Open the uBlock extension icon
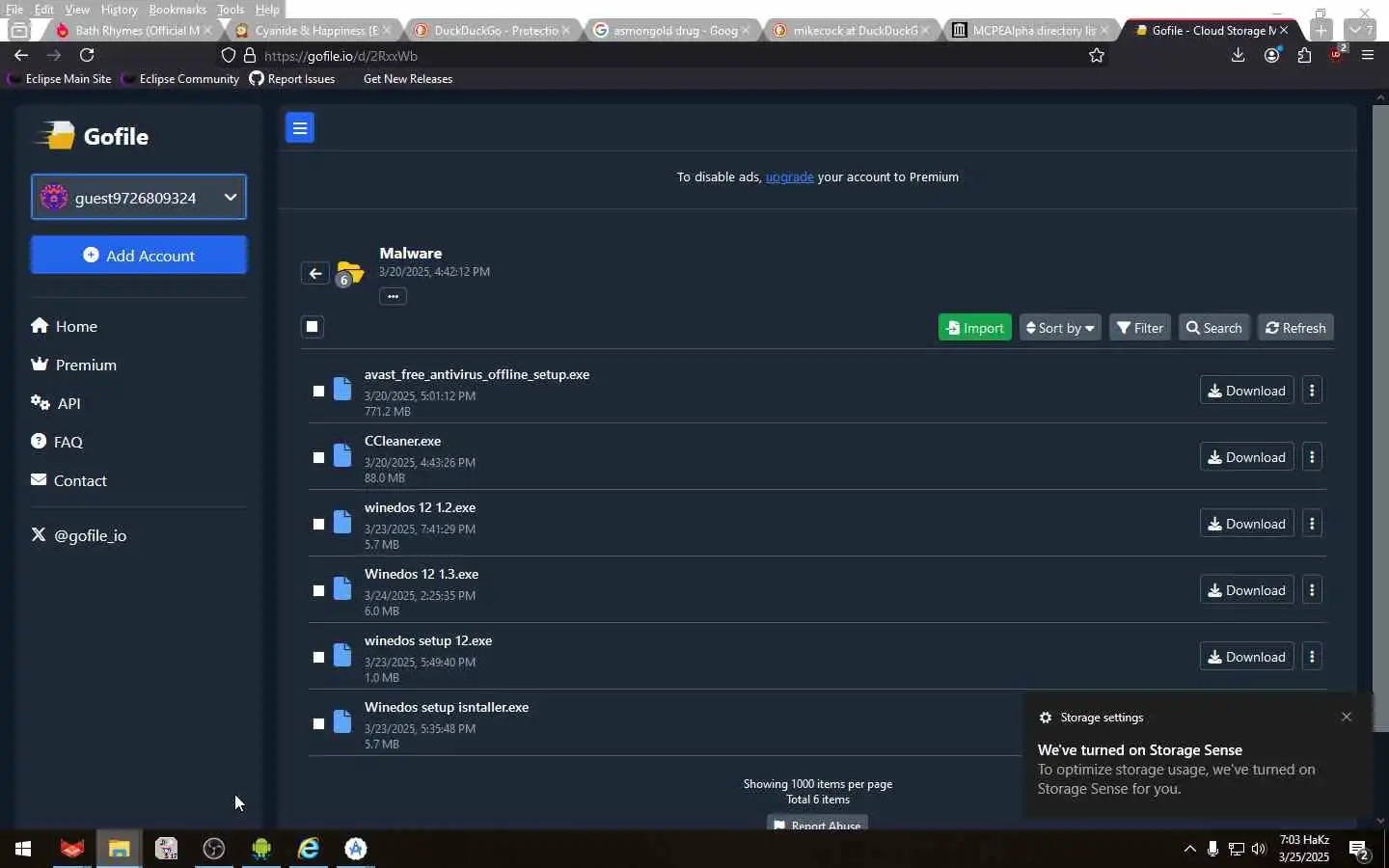1389x868 pixels. (x=1337, y=55)
